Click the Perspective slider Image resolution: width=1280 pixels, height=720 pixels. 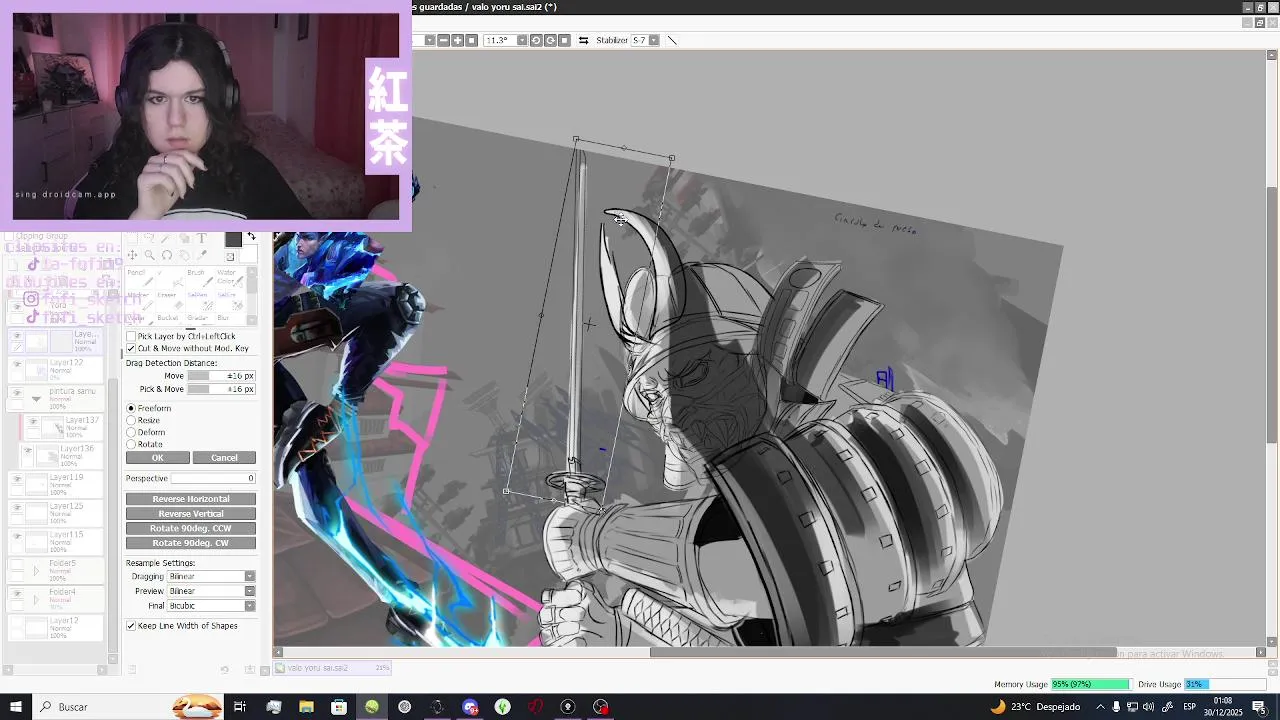tap(213, 479)
